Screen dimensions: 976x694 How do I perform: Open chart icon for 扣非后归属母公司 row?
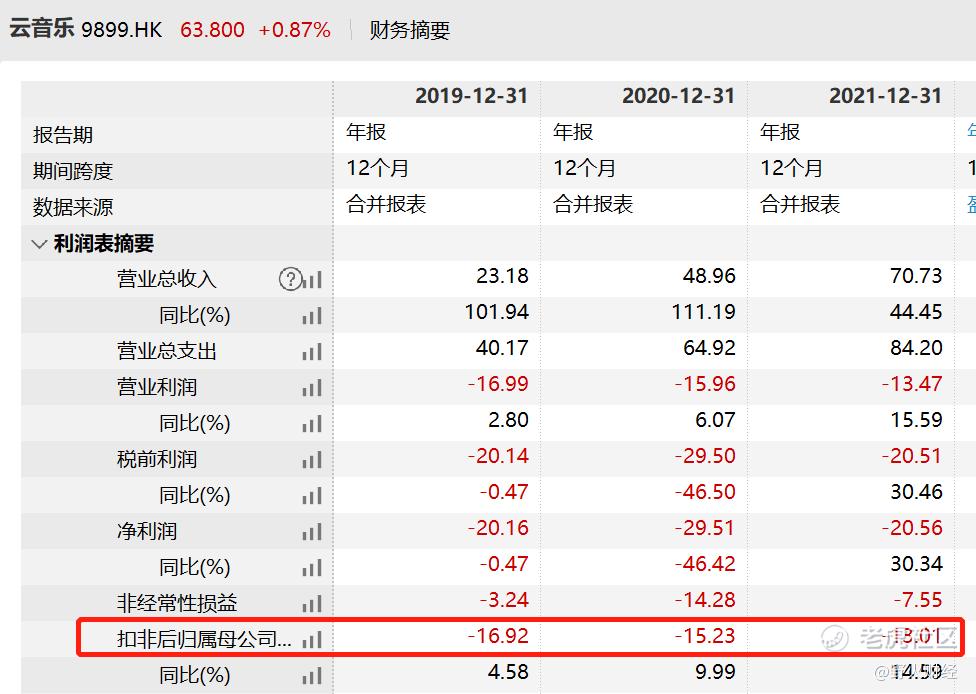pos(312,640)
